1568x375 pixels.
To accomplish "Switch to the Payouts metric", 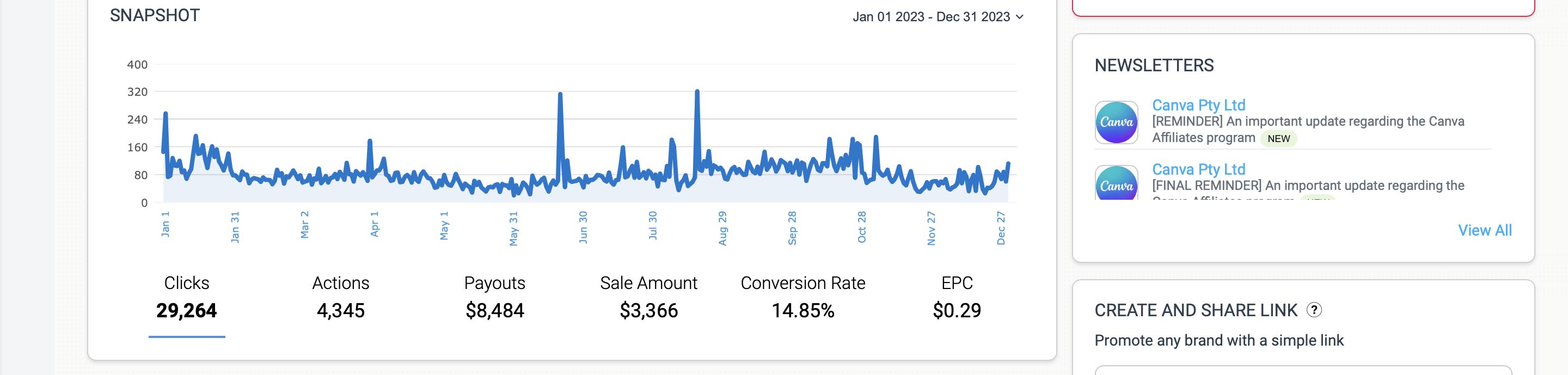I will (x=494, y=298).
